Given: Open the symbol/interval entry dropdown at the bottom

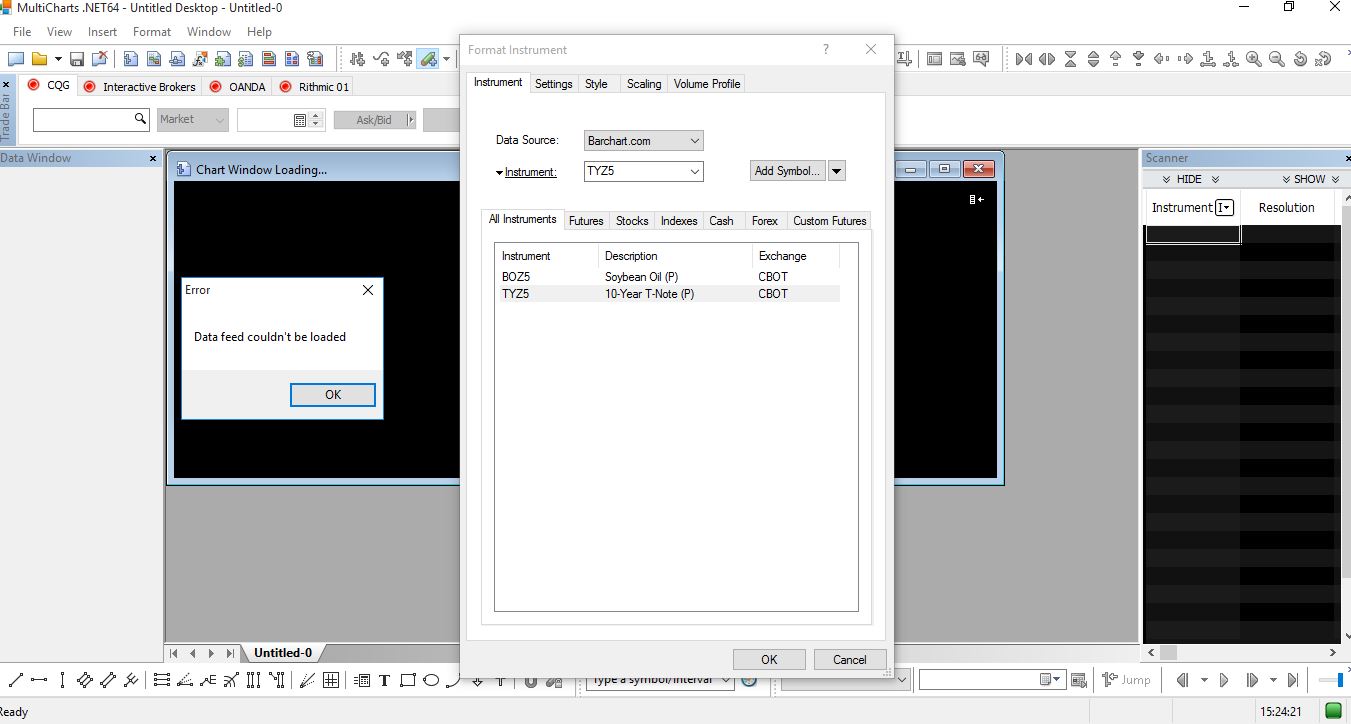Looking at the screenshot, I should 726,680.
